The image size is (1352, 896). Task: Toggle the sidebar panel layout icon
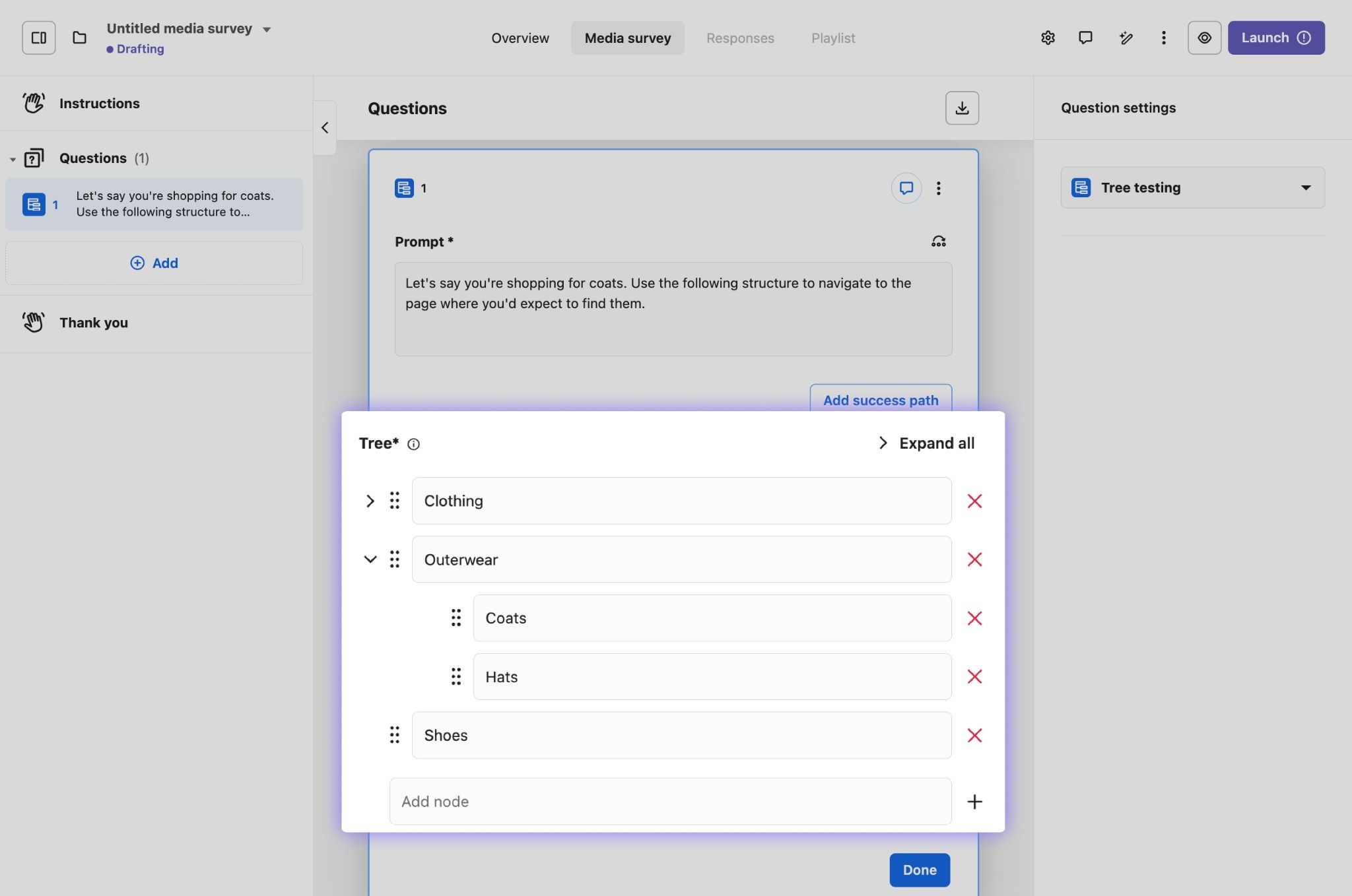tap(38, 38)
